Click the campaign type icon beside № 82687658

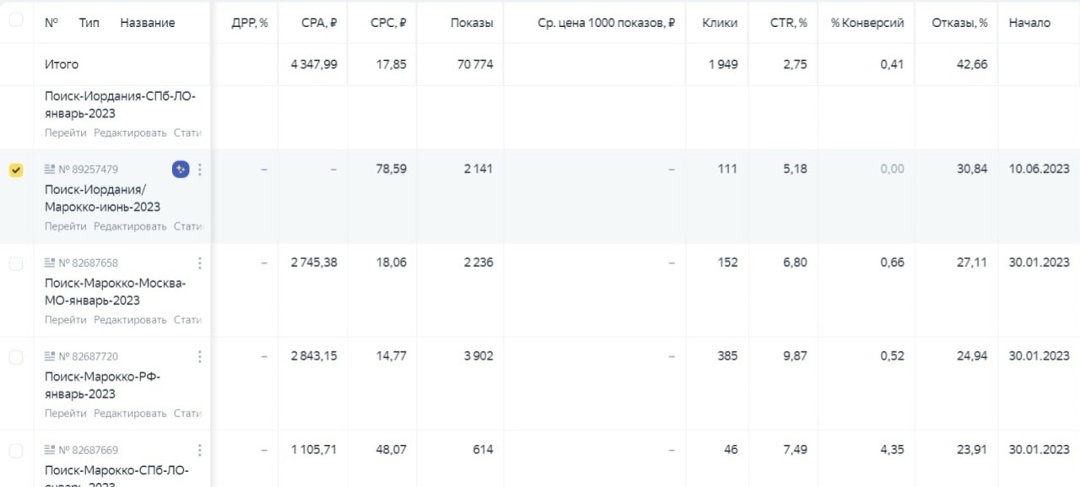point(50,262)
